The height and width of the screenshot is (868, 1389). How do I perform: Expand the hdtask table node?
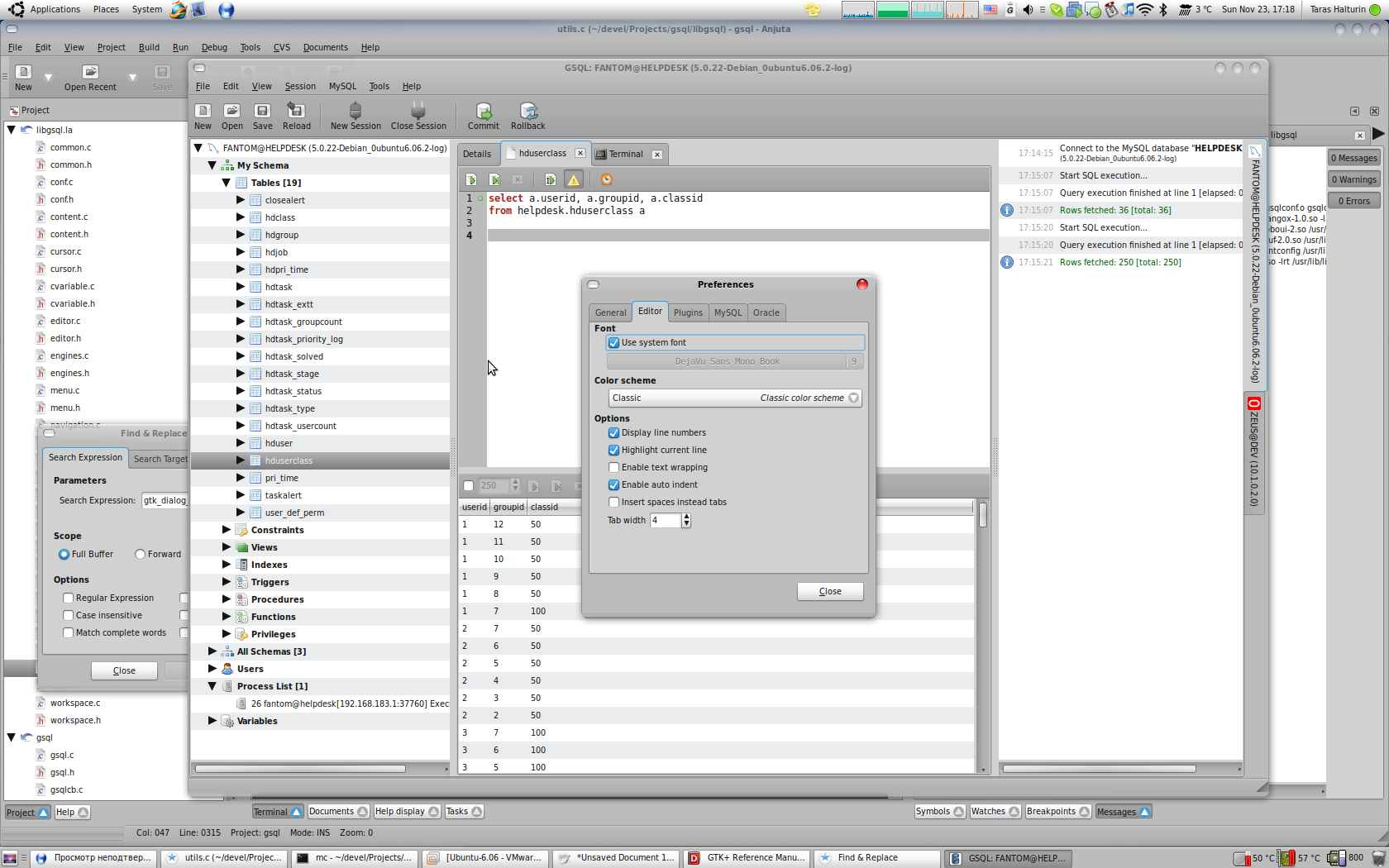point(240,287)
